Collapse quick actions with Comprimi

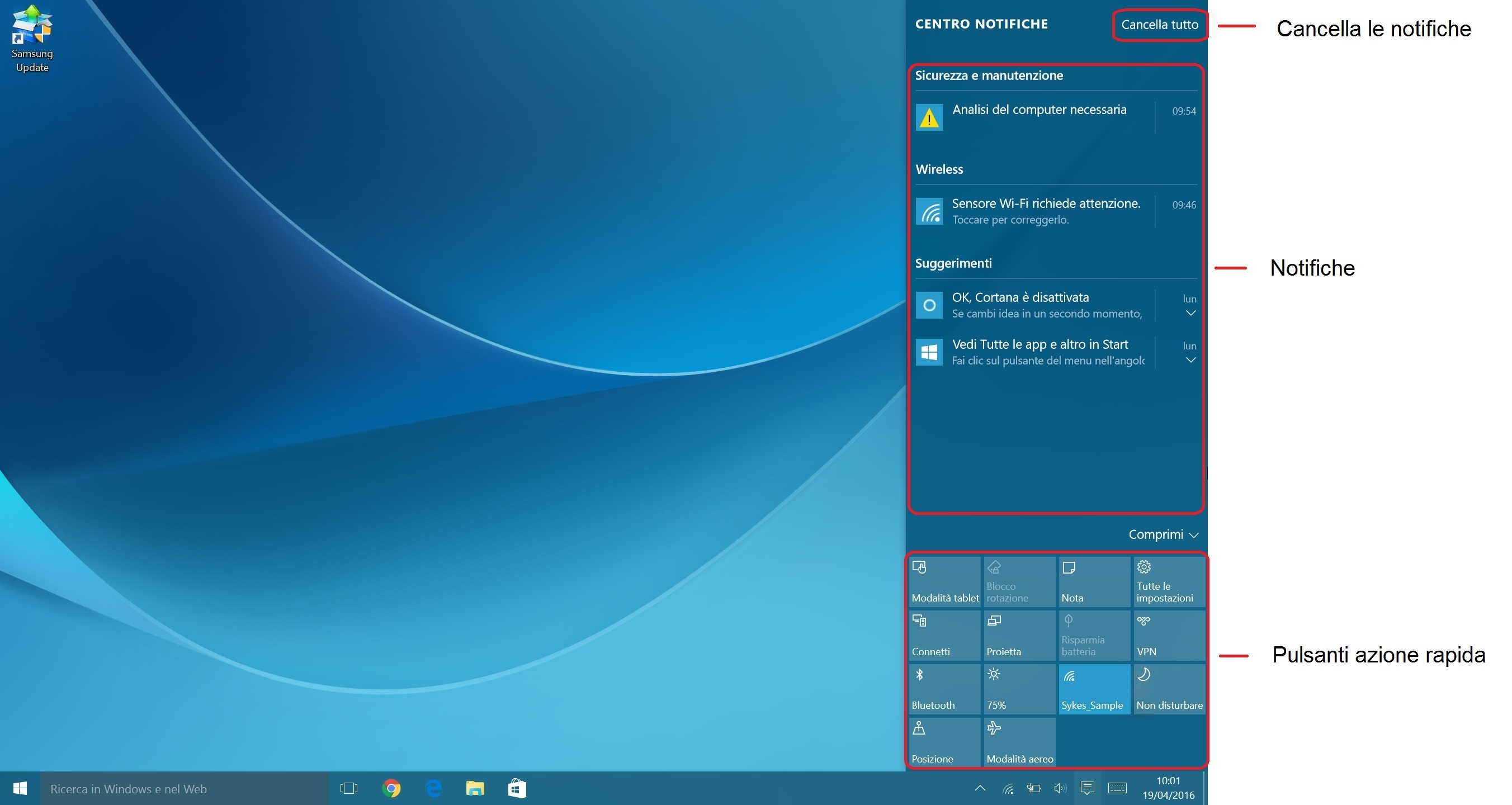click(1163, 534)
